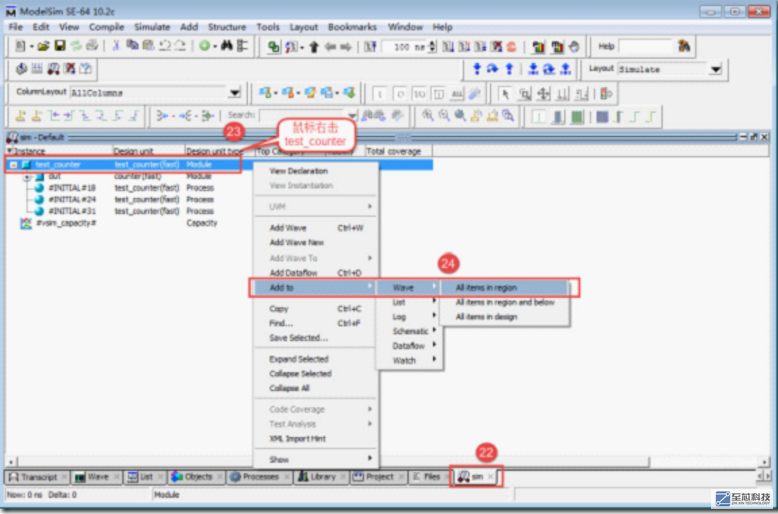
Task: Click into the Search input field
Action: [302, 116]
